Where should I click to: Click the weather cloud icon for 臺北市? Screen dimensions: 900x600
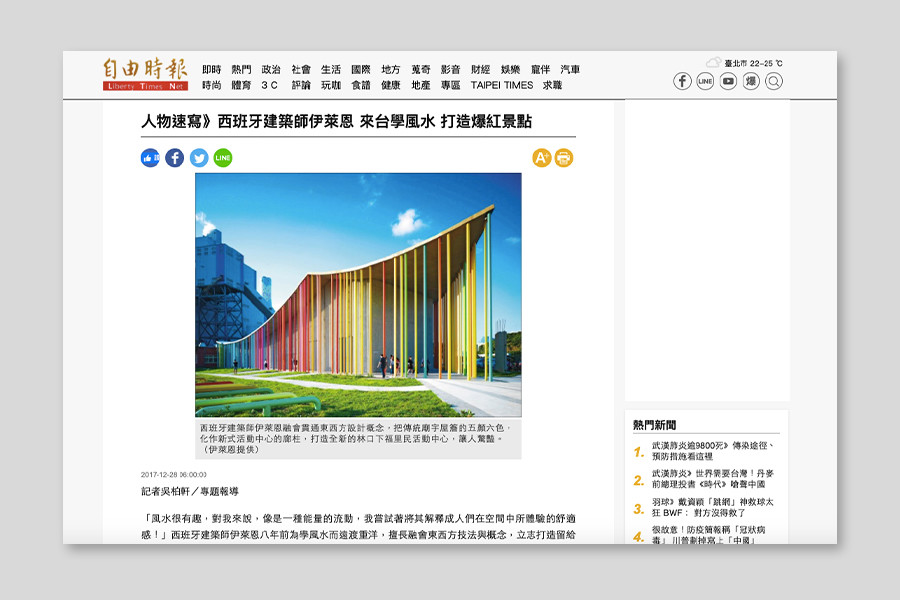point(713,62)
